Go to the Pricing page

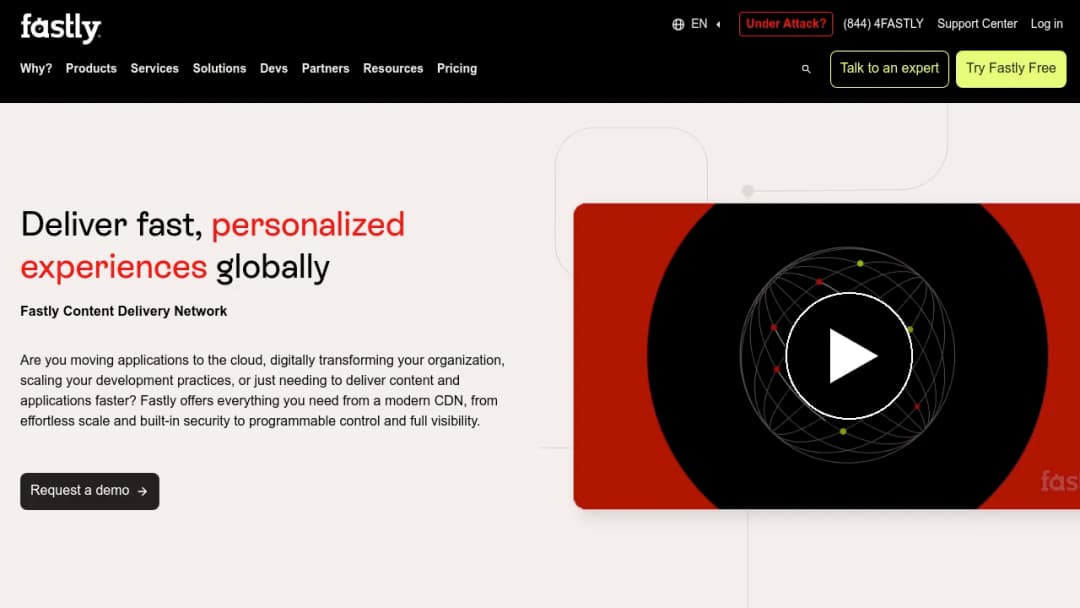coord(457,68)
